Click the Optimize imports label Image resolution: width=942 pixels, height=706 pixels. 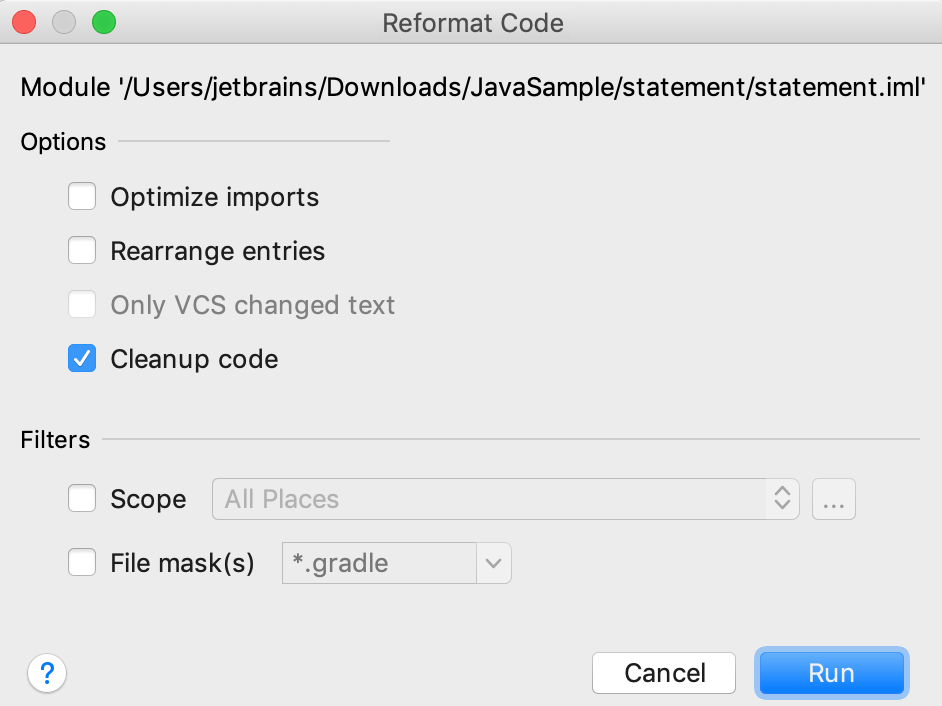coord(214,198)
